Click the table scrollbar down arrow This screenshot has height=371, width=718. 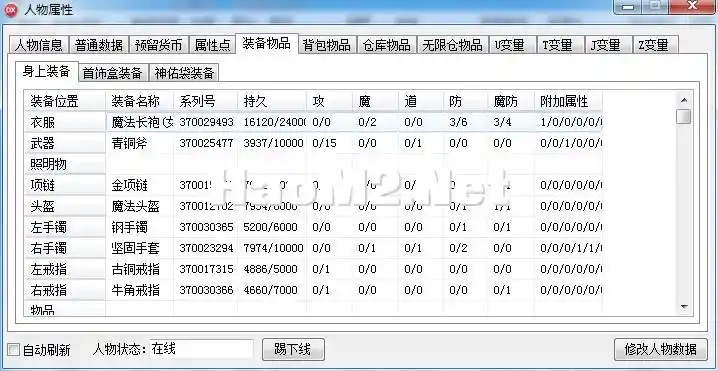684,306
